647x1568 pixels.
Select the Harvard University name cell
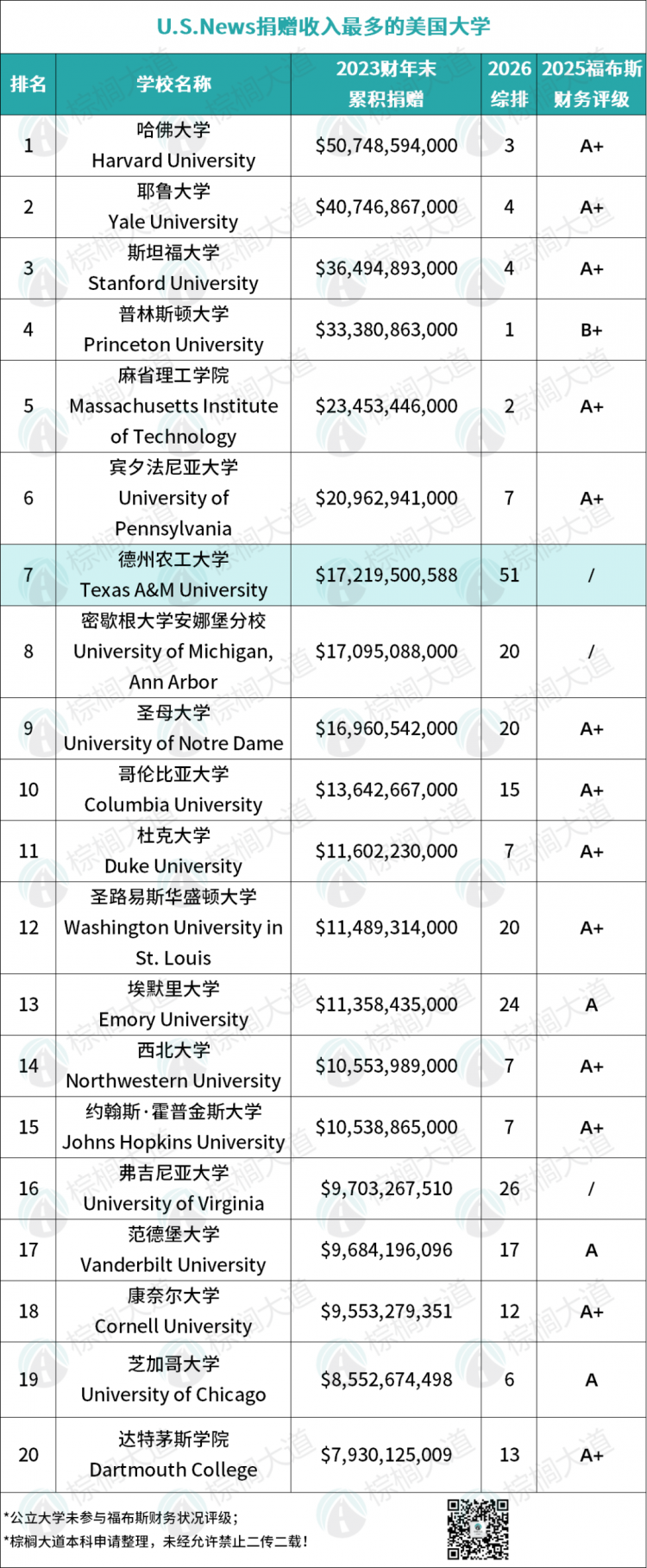tap(173, 146)
